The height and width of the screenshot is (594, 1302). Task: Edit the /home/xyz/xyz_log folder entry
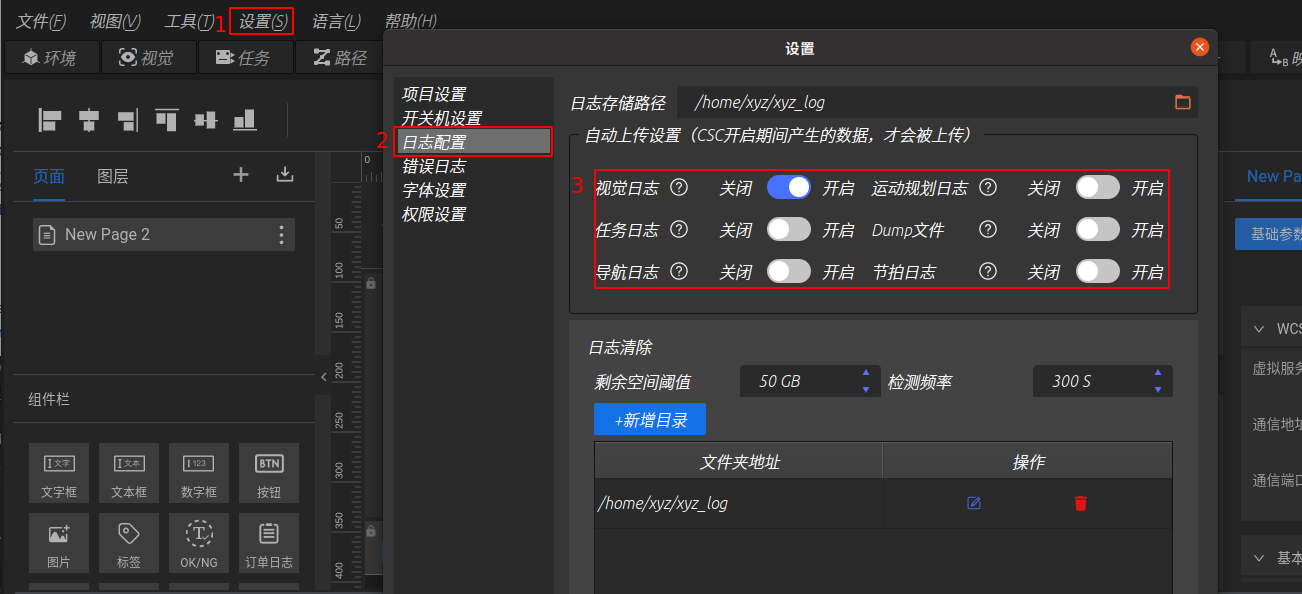(974, 503)
